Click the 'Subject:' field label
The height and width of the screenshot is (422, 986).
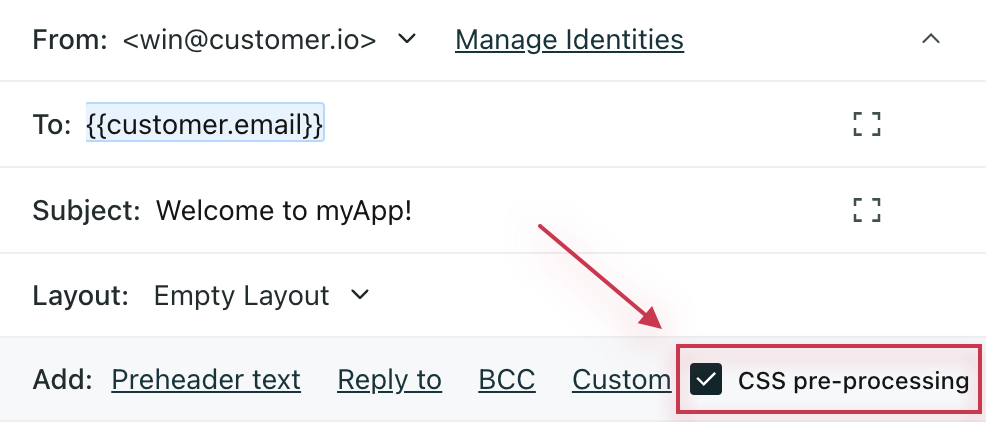(x=87, y=211)
